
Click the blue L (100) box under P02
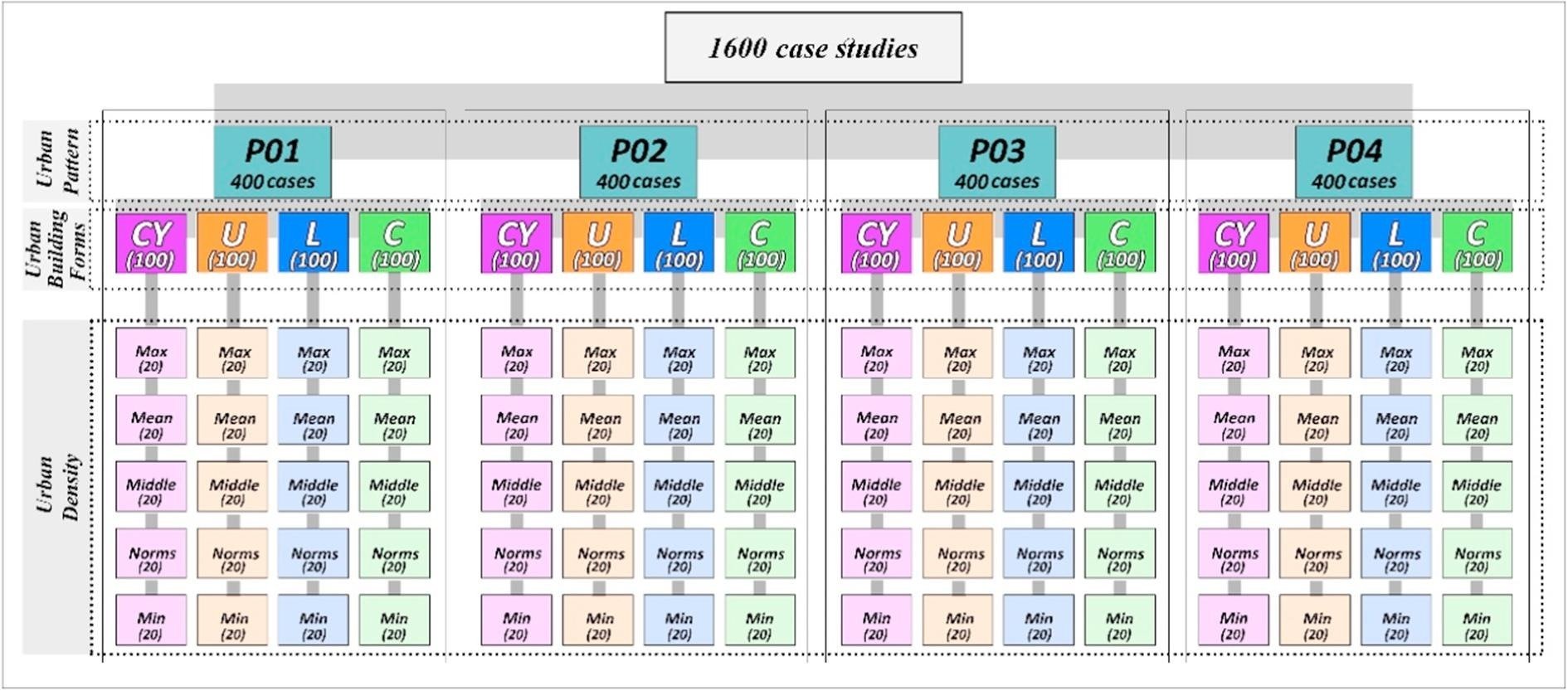click(x=679, y=243)
